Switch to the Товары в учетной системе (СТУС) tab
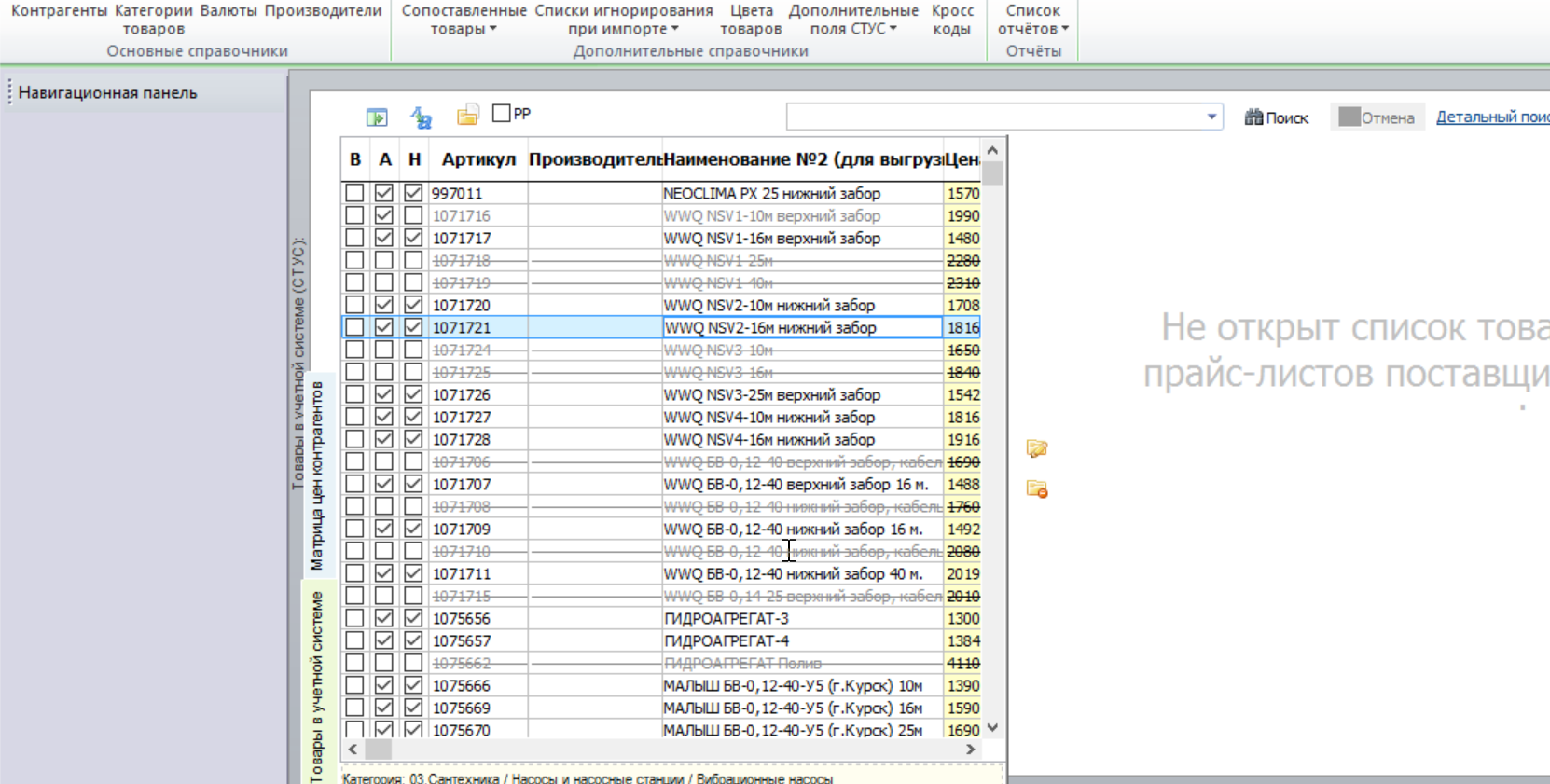The height and width of the screenshot is (784, 1550). tap(298, 364)
